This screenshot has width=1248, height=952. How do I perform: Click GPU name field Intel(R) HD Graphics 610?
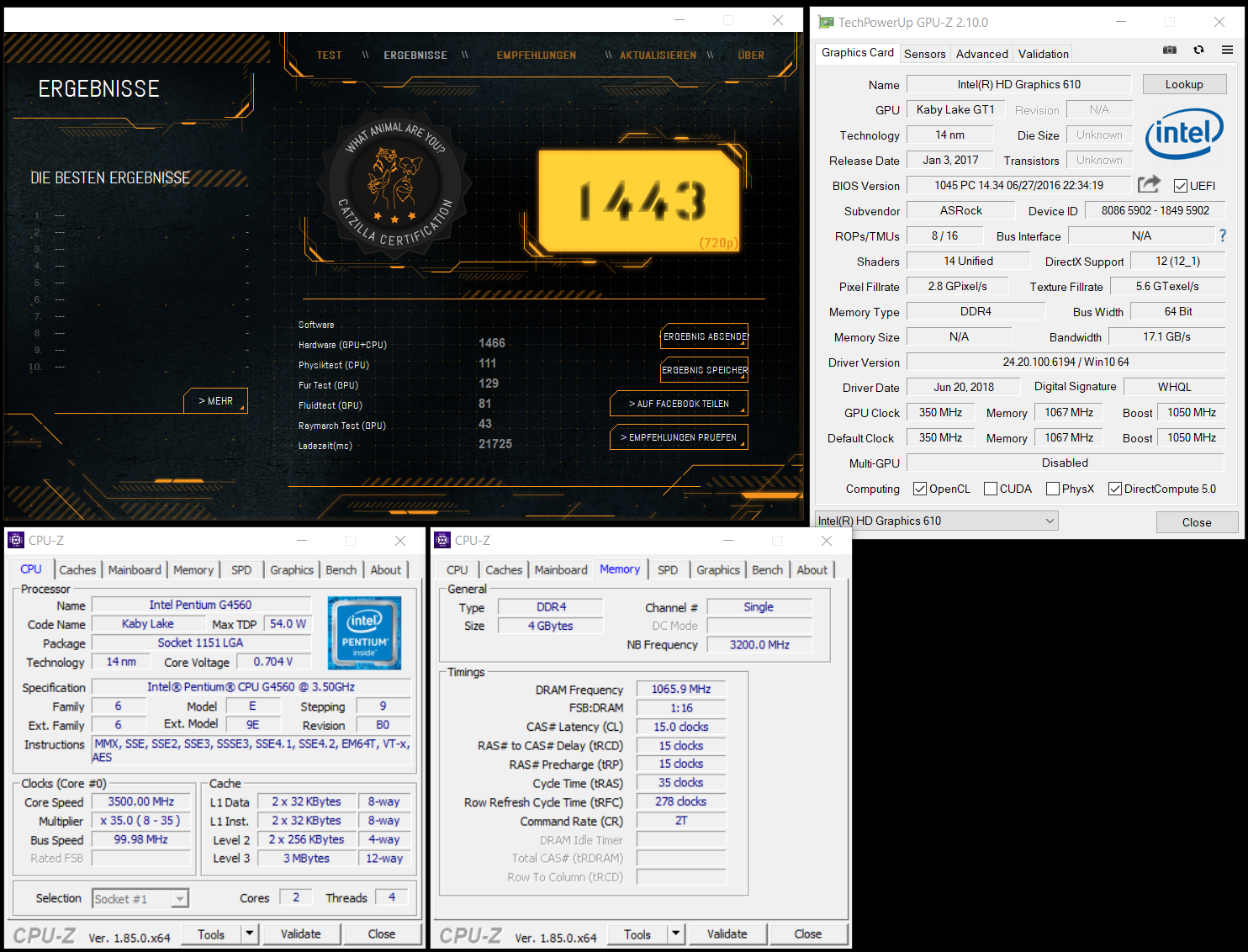click(x=1019, y=84)
